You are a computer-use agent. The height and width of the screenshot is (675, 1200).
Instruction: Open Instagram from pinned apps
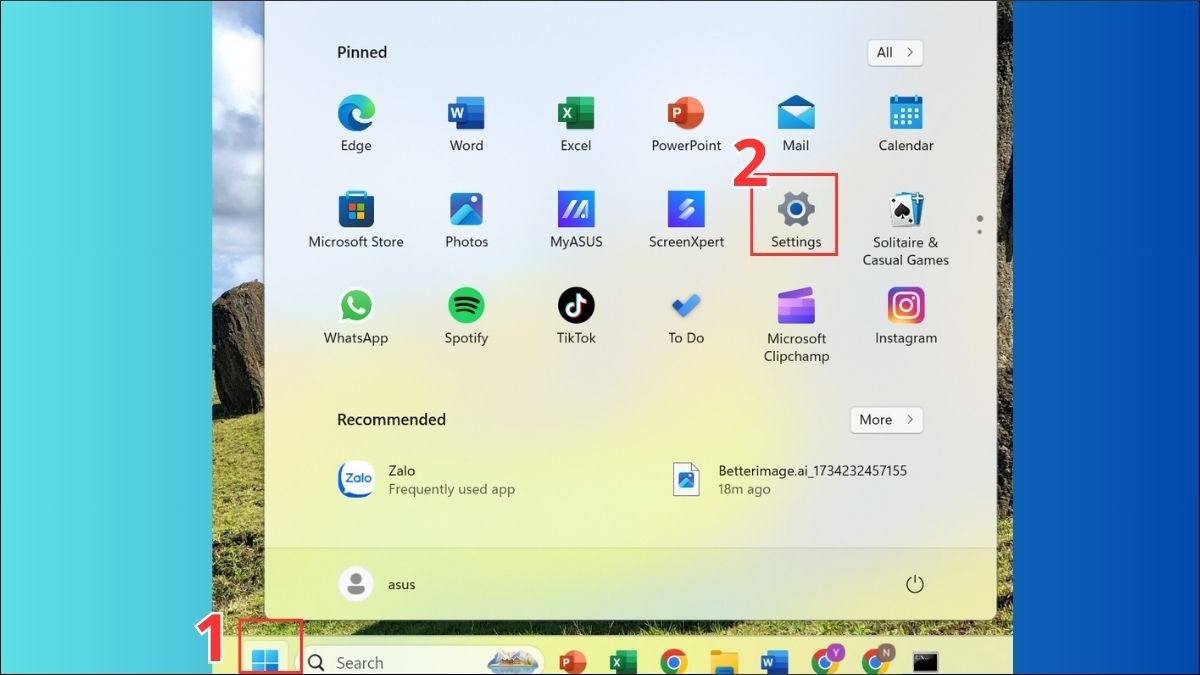906,316
